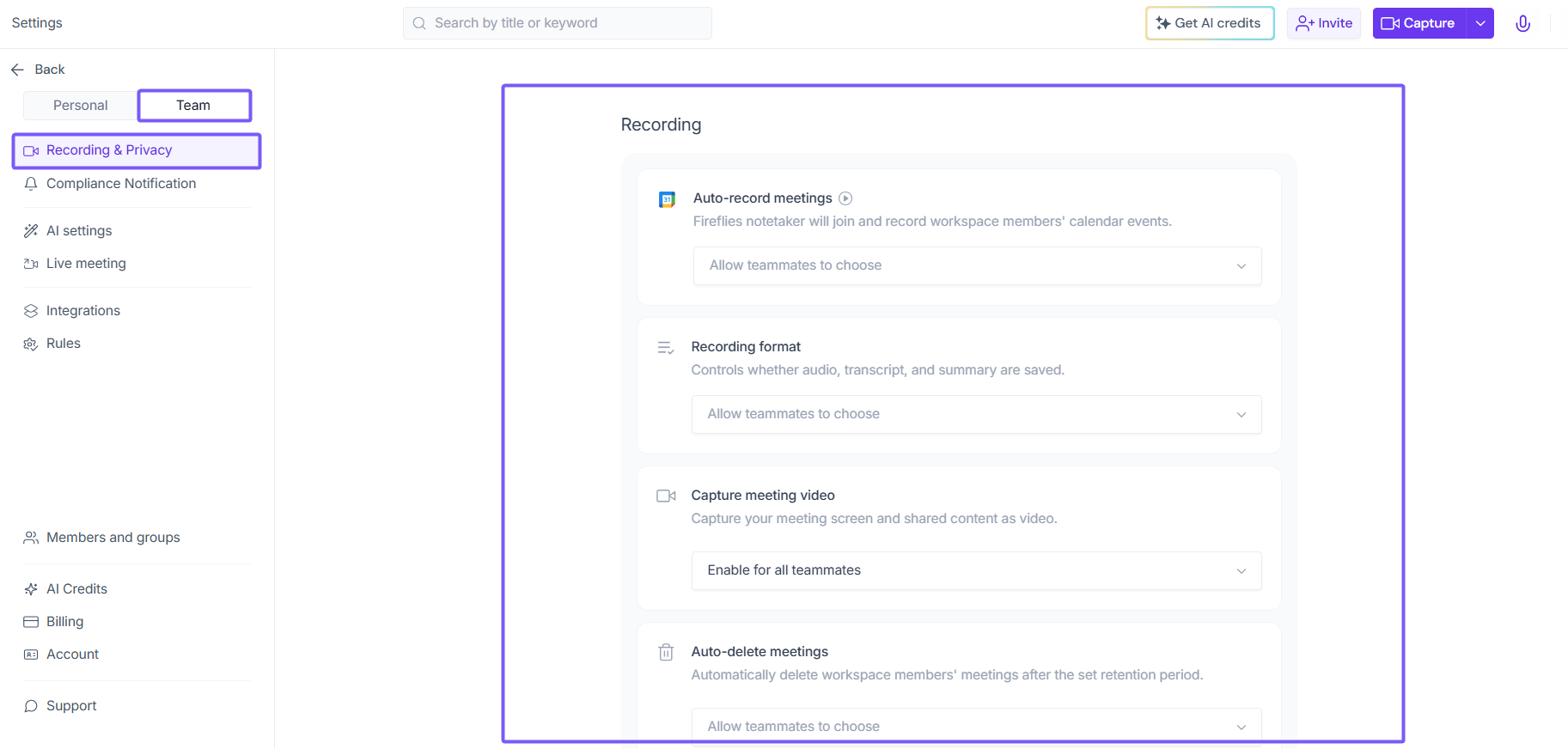The width and height of the screenshot is (1568, 749).
Task: Expand the Capture button arrow menu
Action: [x=1480, y=23]
